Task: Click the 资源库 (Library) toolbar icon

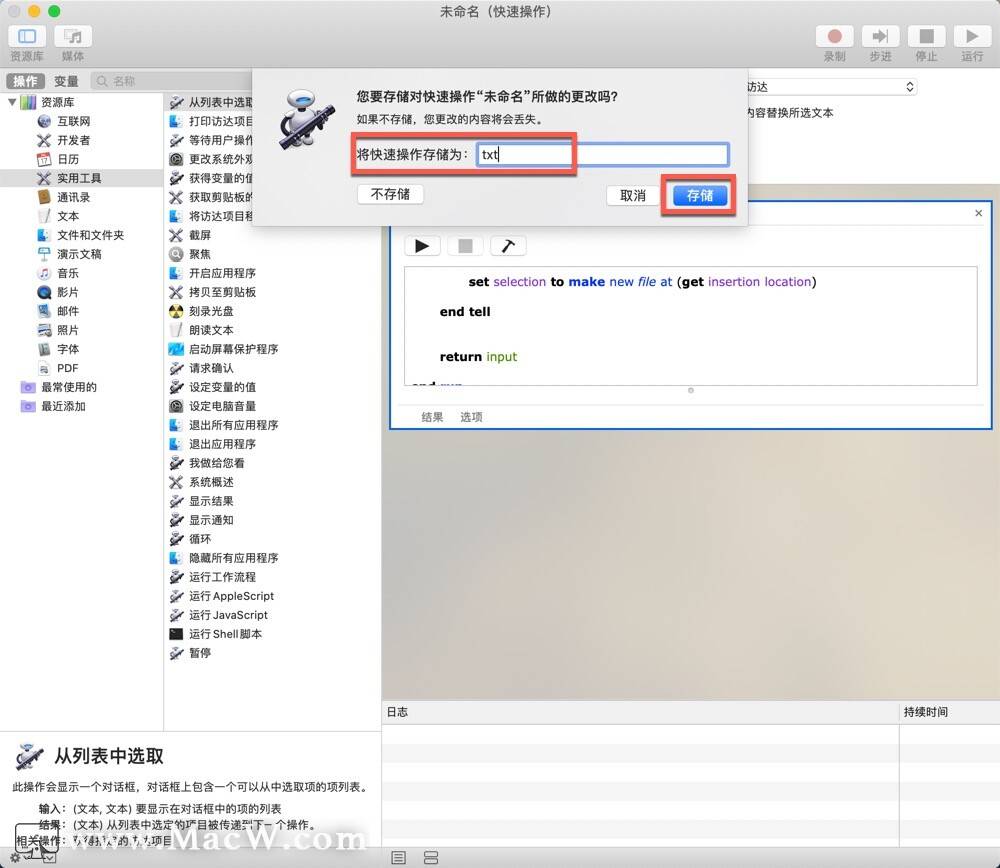Action: 26,36
